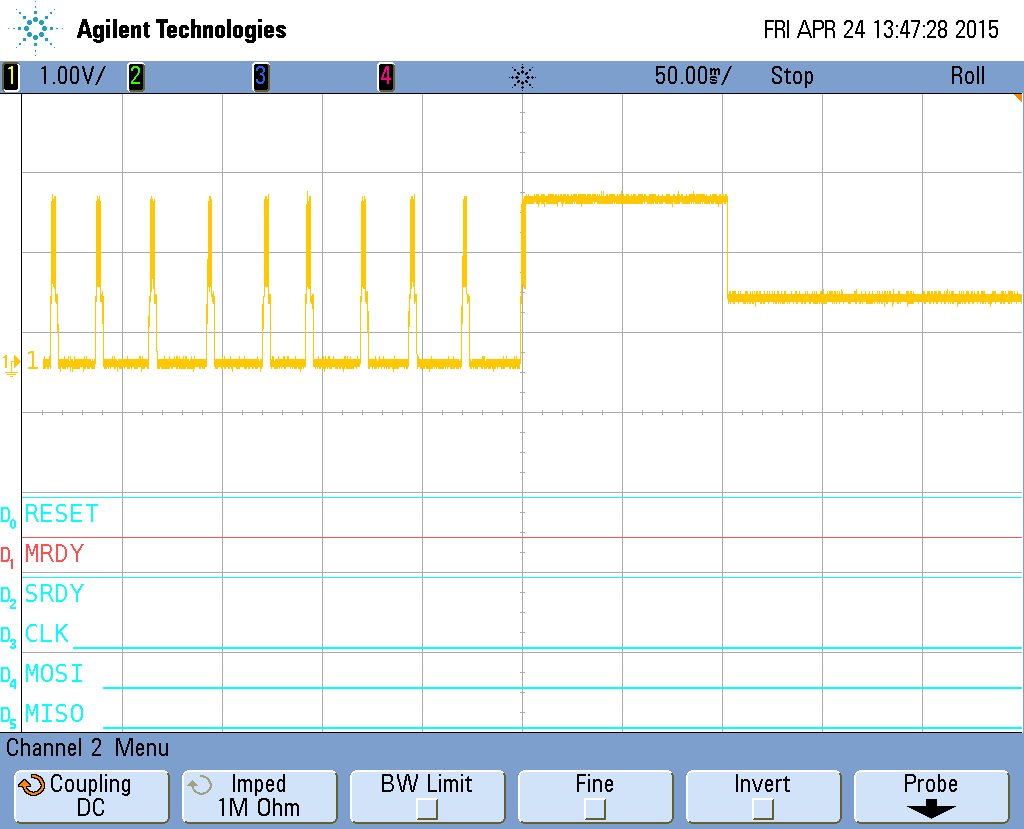Select the D5 MISO digital channel label
Image resolution: width=1024 pixels, height=829 pixels.
[x=54, y=713]
